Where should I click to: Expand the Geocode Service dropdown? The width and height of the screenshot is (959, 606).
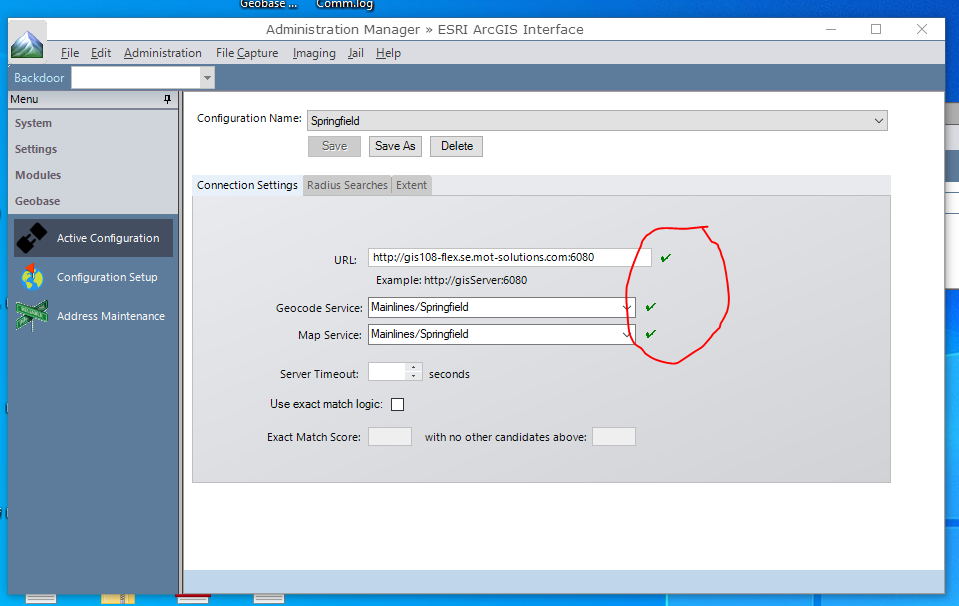coord(627,307)
